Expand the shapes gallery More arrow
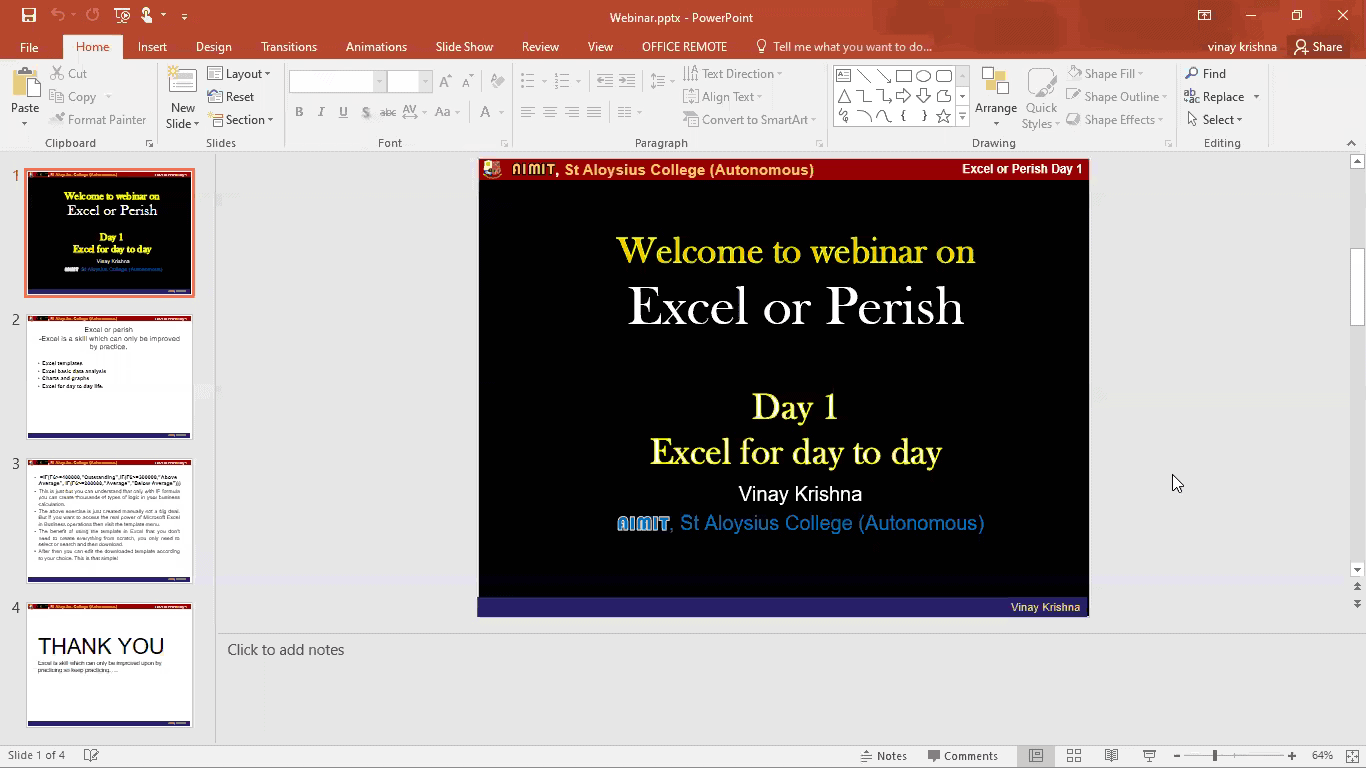 coord(963,116)
